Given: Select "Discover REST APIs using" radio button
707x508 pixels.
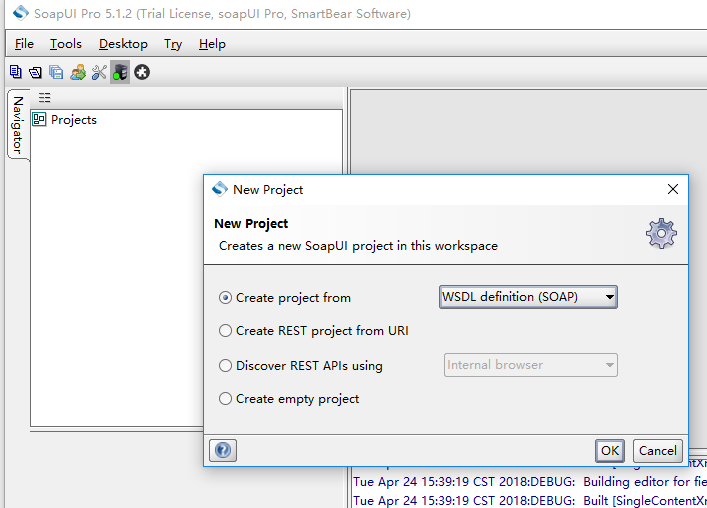Looking at the screenshot, I should click(225, 365).
